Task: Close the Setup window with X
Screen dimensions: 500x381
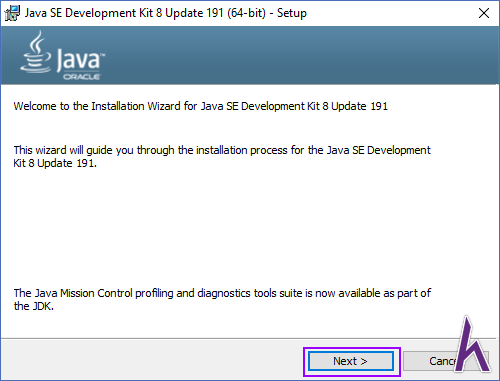Action: point(484,13)
